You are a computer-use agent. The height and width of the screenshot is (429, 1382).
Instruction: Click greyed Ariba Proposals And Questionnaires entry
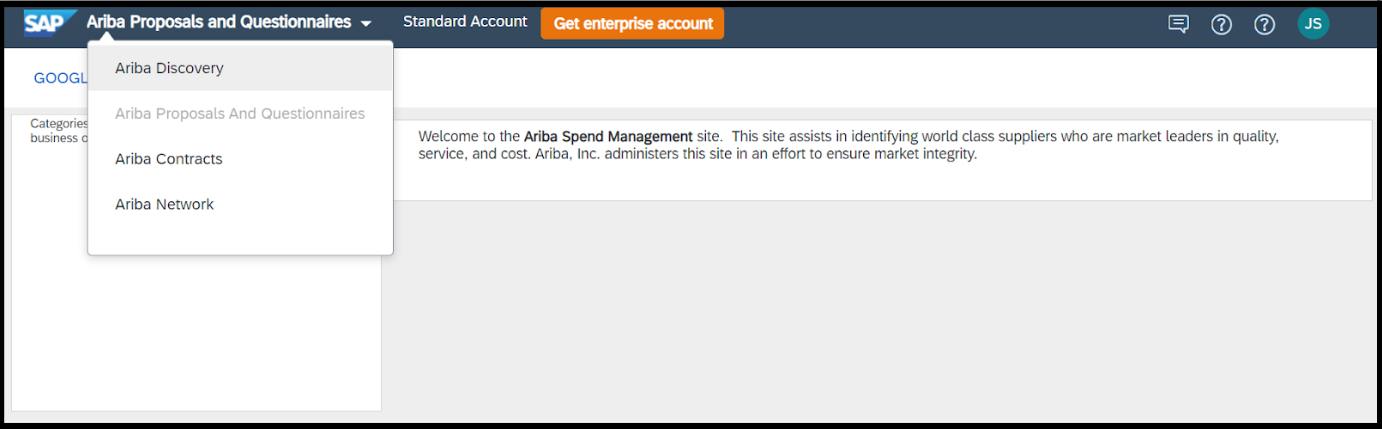[x=240, y=114]
